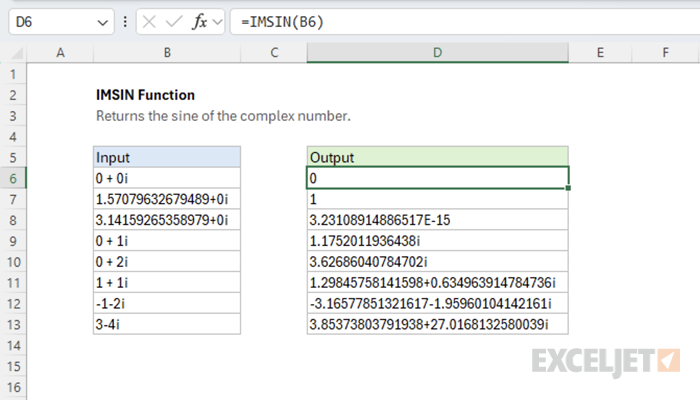700x400 pixels.
Task: Select column A header
Action: tap(60, 53)
